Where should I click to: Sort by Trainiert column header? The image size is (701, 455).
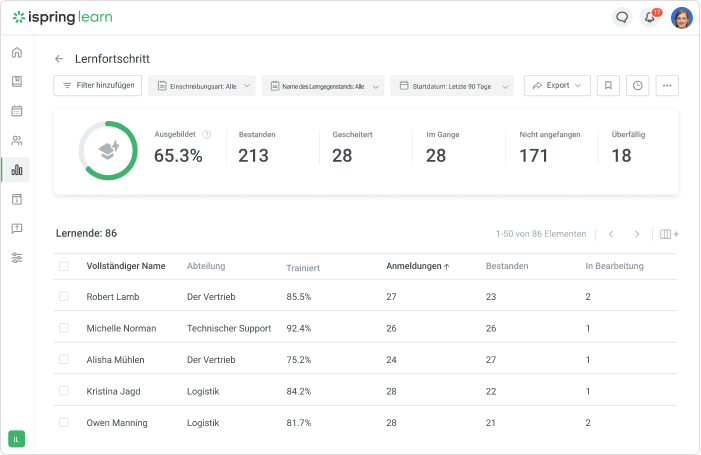pyautogui.click(x=303, y=268)
